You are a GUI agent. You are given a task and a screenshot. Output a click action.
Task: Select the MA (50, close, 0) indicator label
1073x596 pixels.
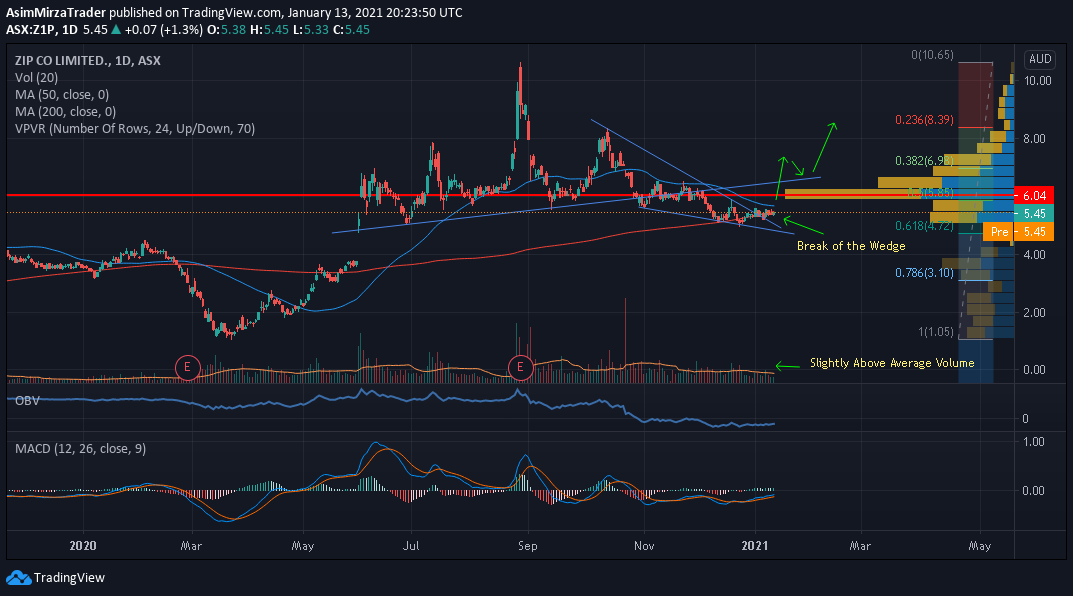pyautogui.click(x=62, y=95)
